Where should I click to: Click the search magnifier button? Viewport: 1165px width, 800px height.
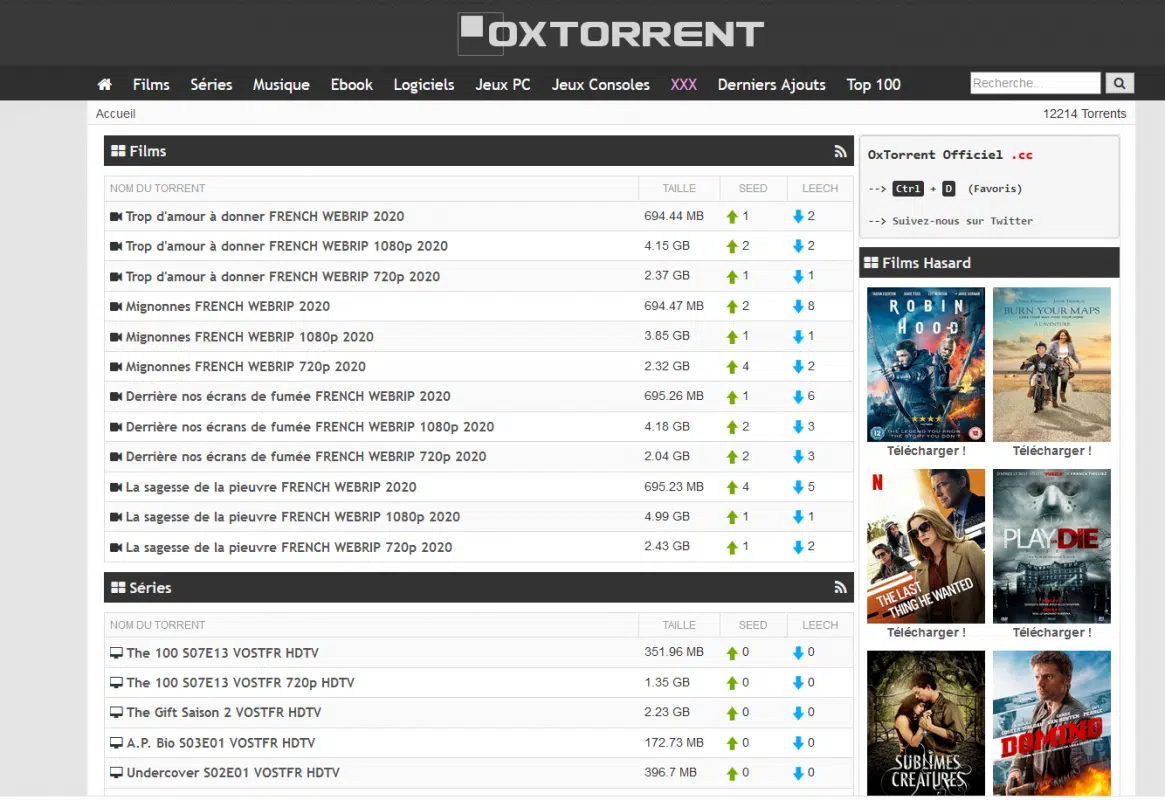tap(1119, 83)
